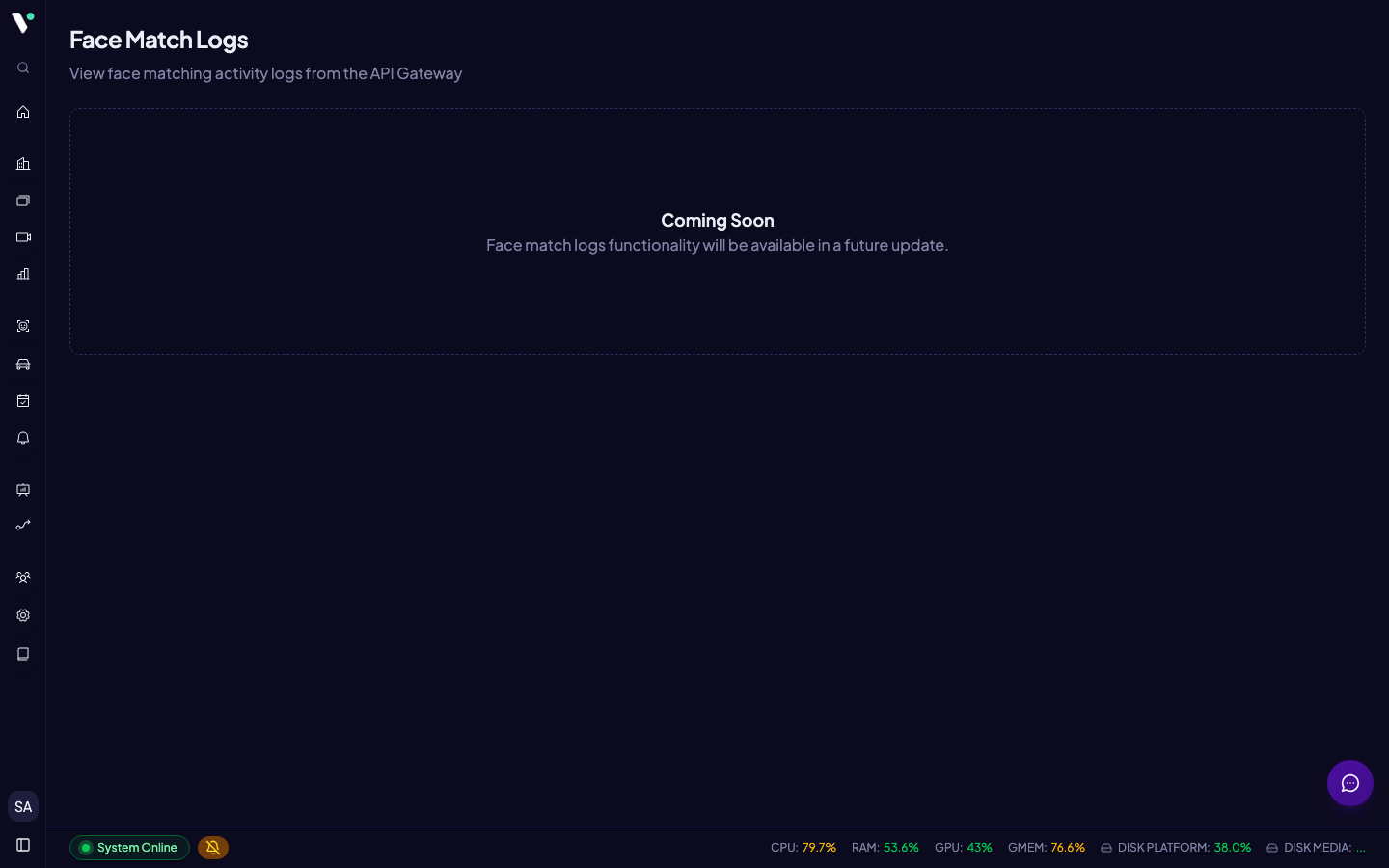Click the GPU 43% status entry
The image size is (1389, 868).
click(x=964, y=848)
